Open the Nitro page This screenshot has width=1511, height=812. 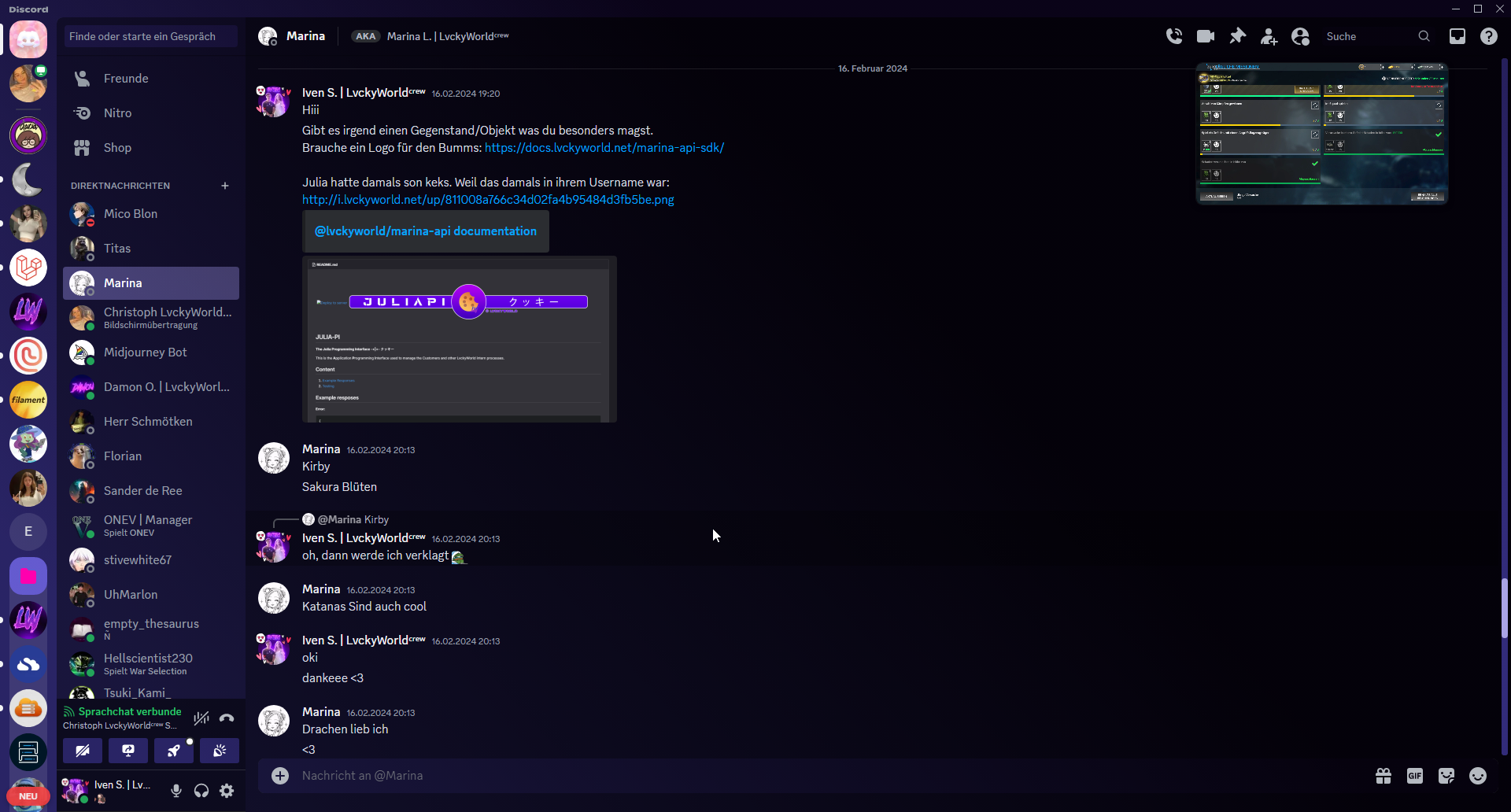[117, 113]
